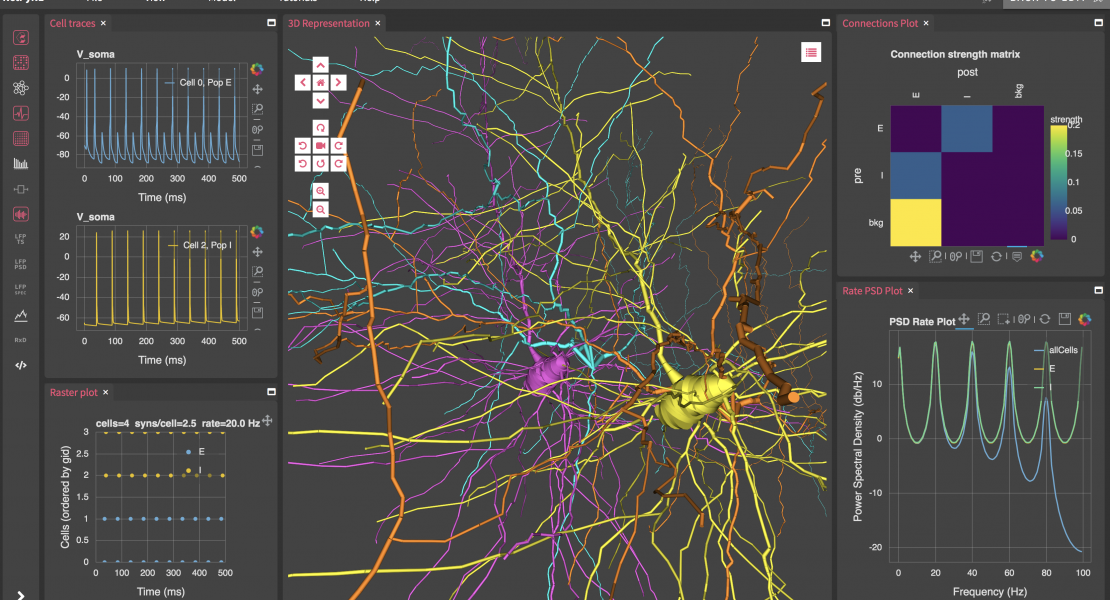The height and width of the screenshot is (600, 1110).
Task: Open the LFP PSD plot from sidebar
Action: [20, 265]
